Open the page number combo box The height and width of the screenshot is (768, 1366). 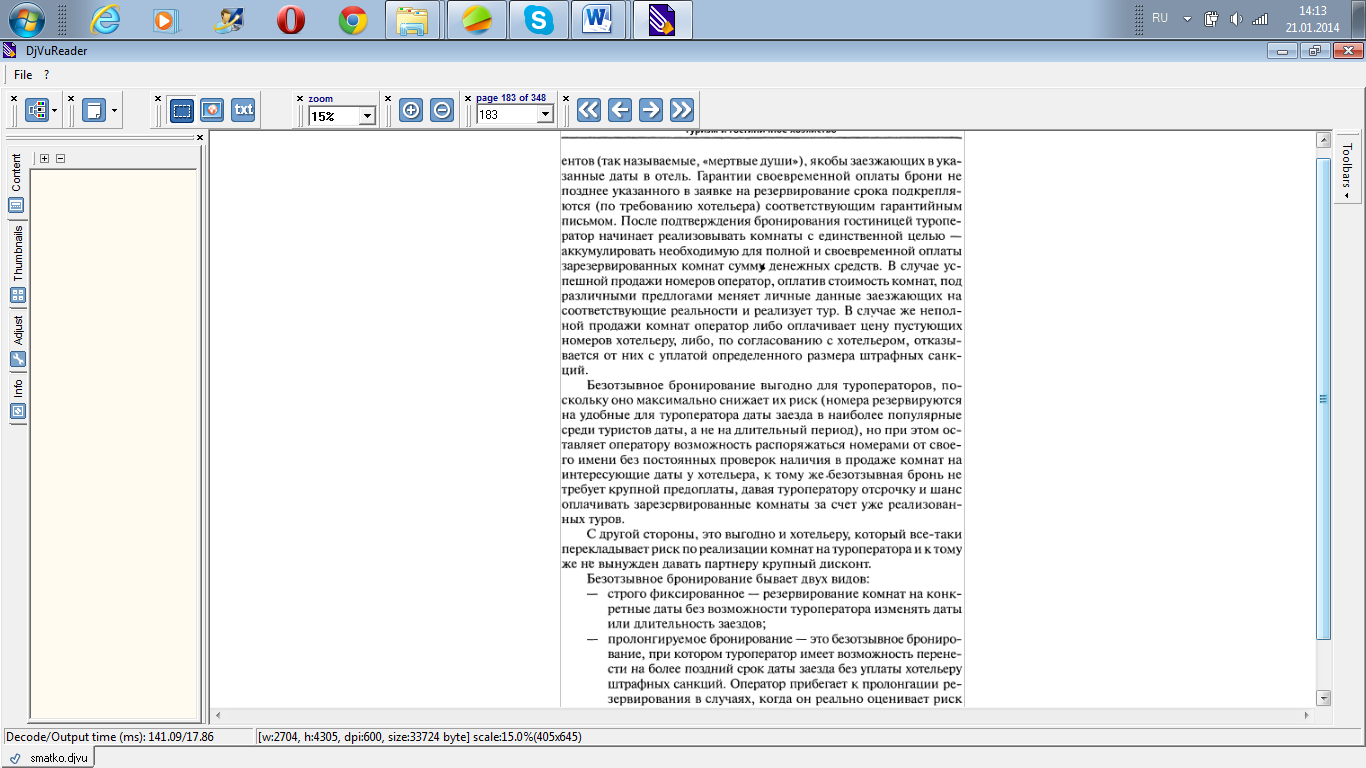click(x=515, y=114)
